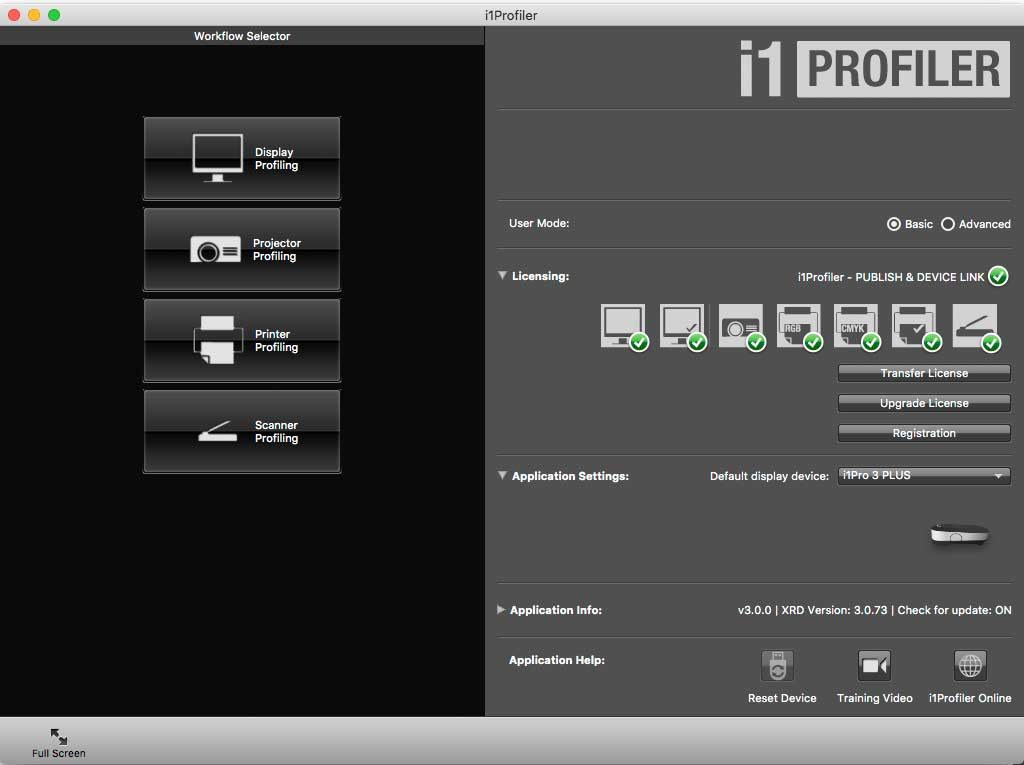Open Default display device dropdown
The image size is (1024, 765).
(x=924, y=476)
